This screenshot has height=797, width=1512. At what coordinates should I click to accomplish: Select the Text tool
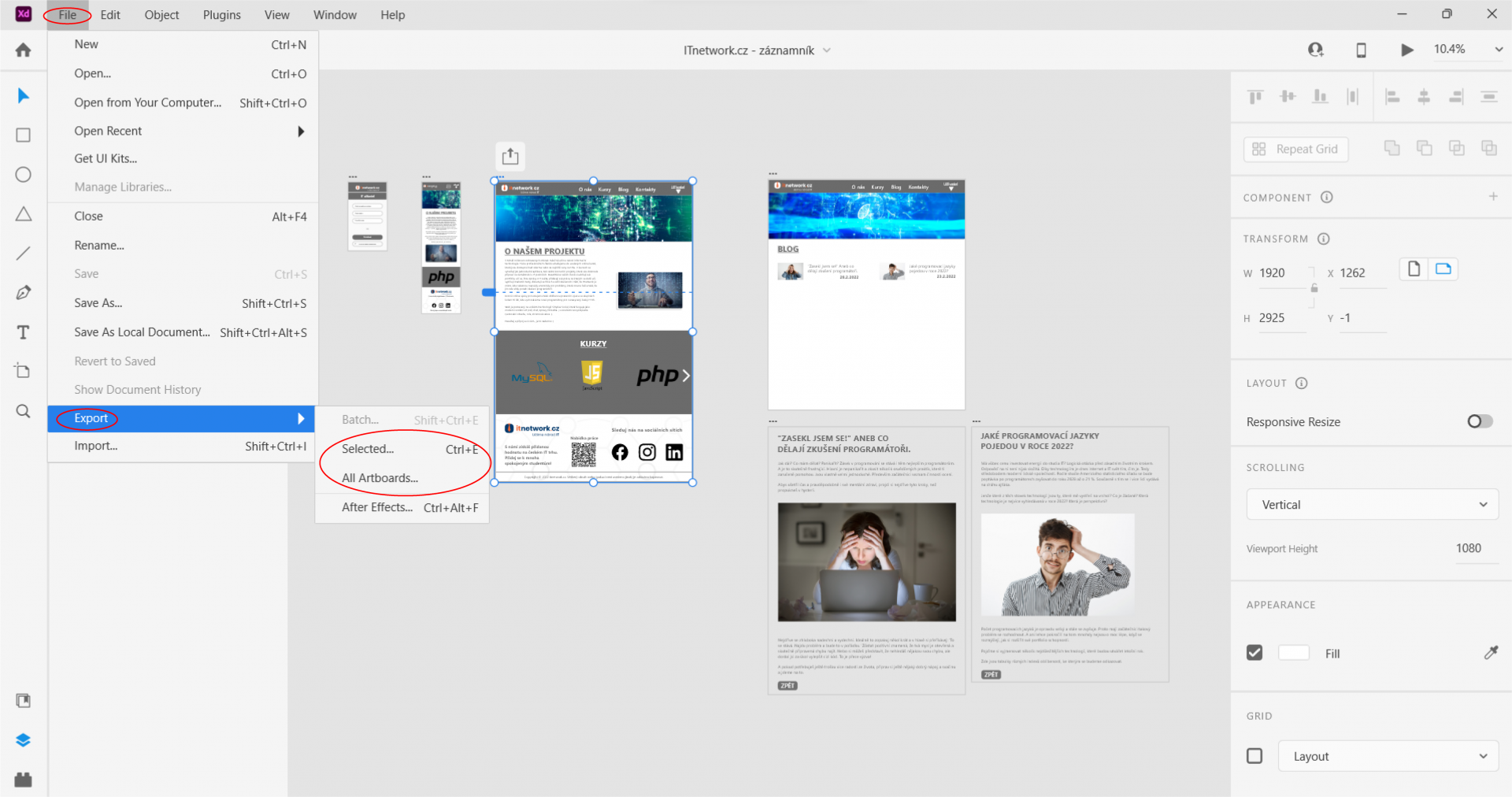coord(23,332)
